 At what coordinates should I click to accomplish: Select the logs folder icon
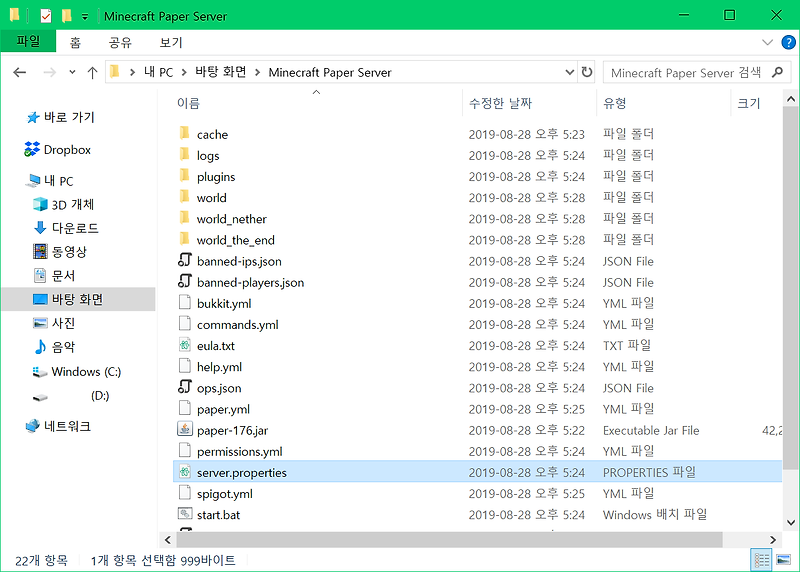[x=185, y=155]
